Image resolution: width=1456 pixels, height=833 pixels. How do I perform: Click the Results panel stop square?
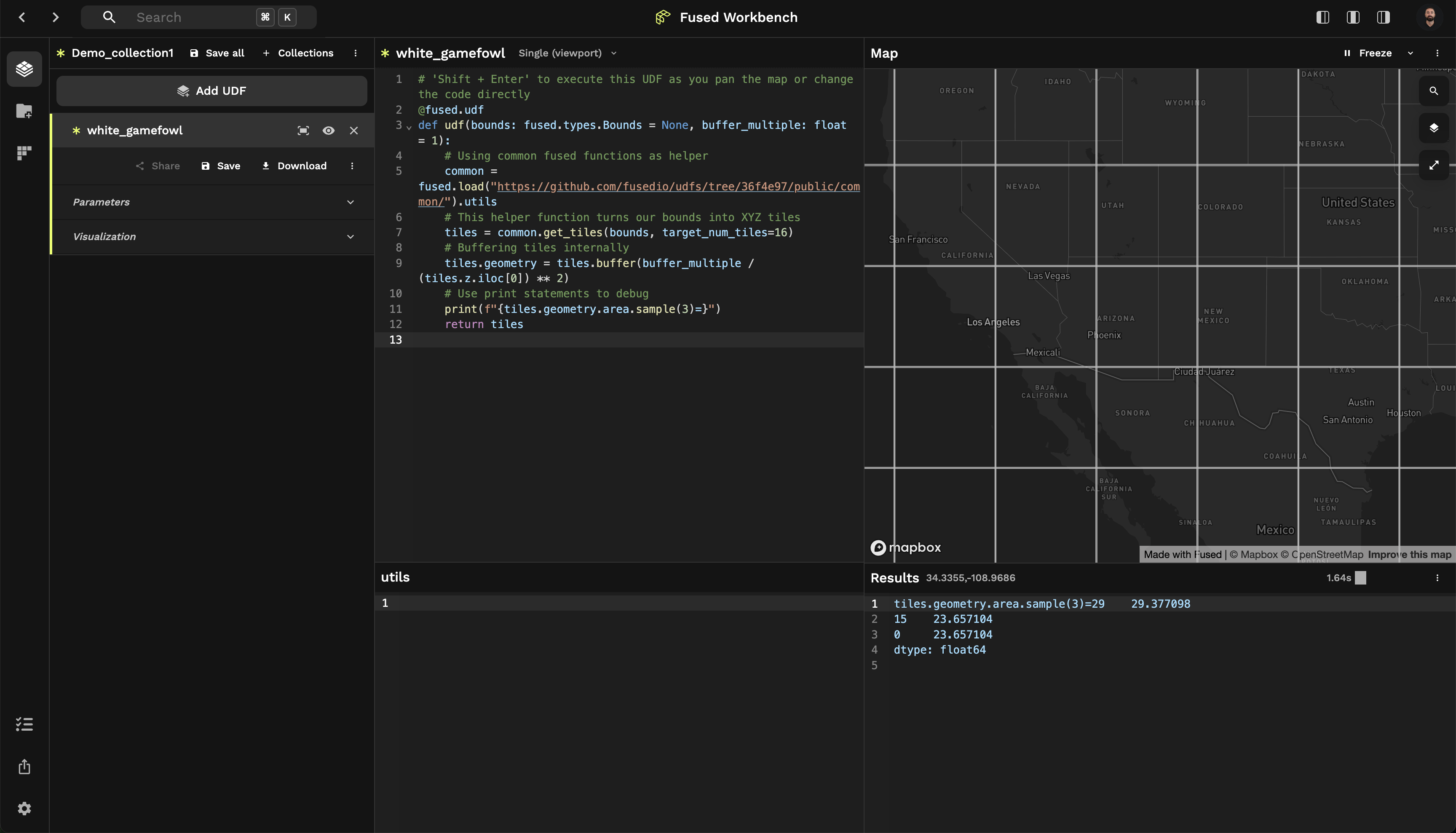1361,578
